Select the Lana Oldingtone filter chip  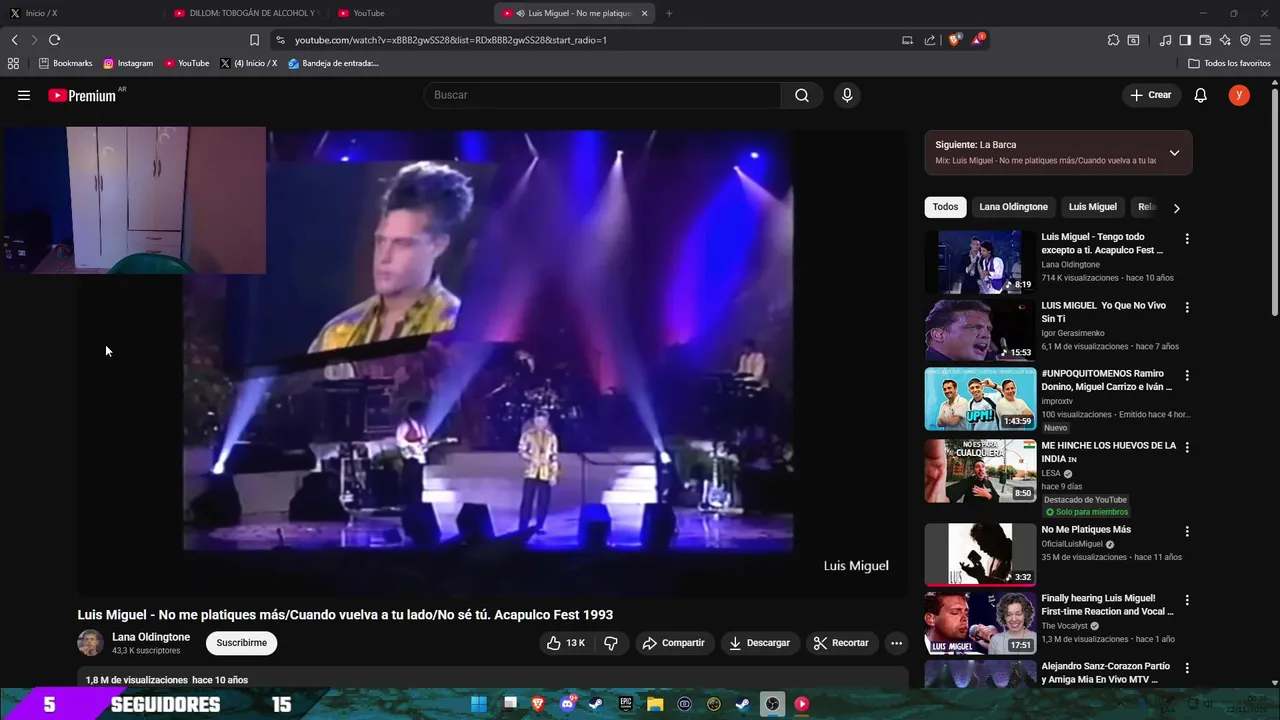click(1013, 207)
